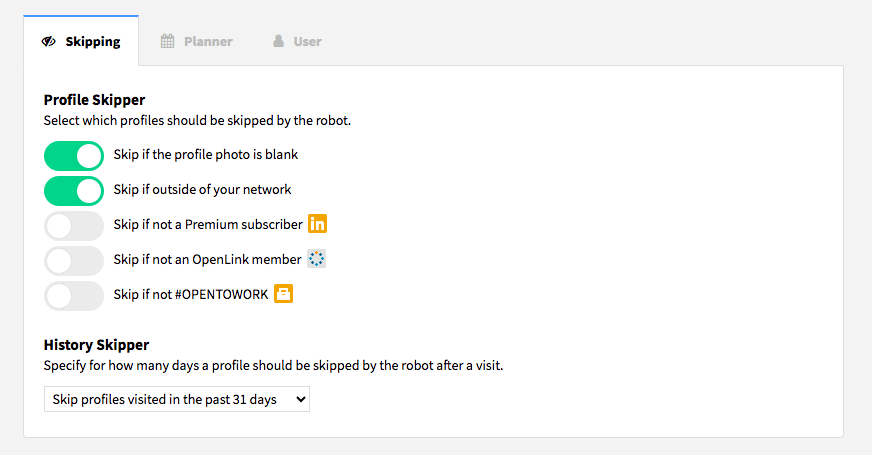Click the 'Skip if outside of your network' label

(202, 190)
